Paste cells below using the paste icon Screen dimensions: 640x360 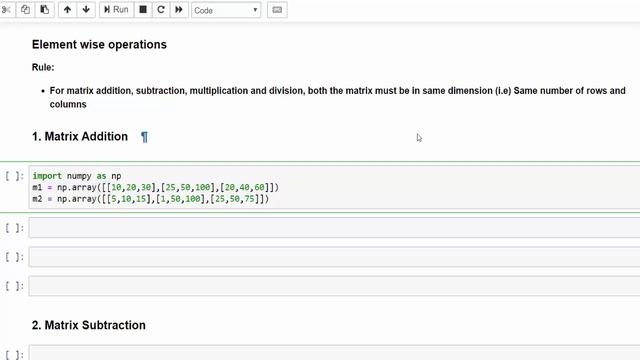(x=44, y=9)
